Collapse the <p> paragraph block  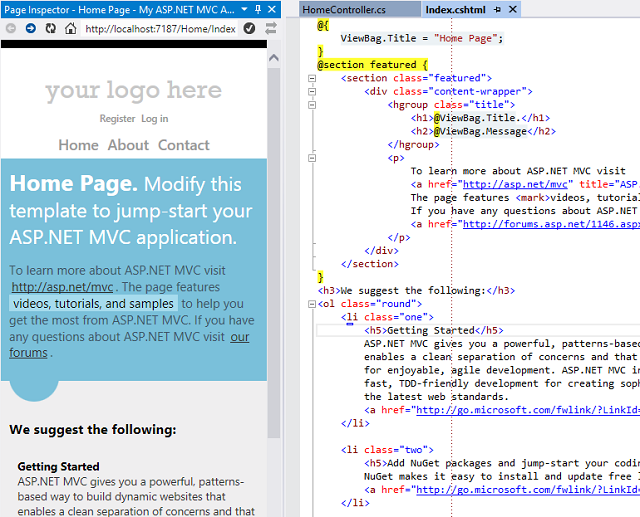312,158
